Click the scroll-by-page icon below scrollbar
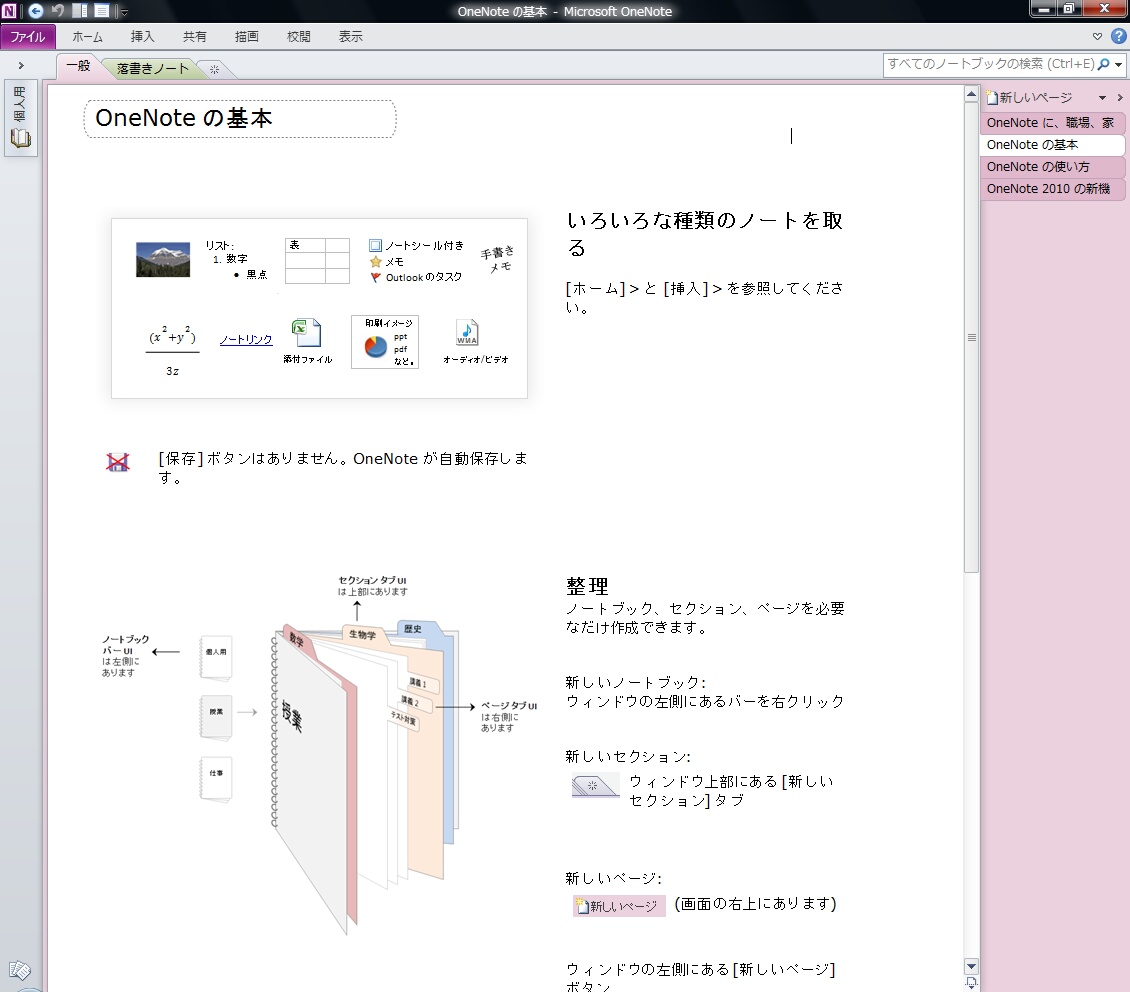 point(971,983)
